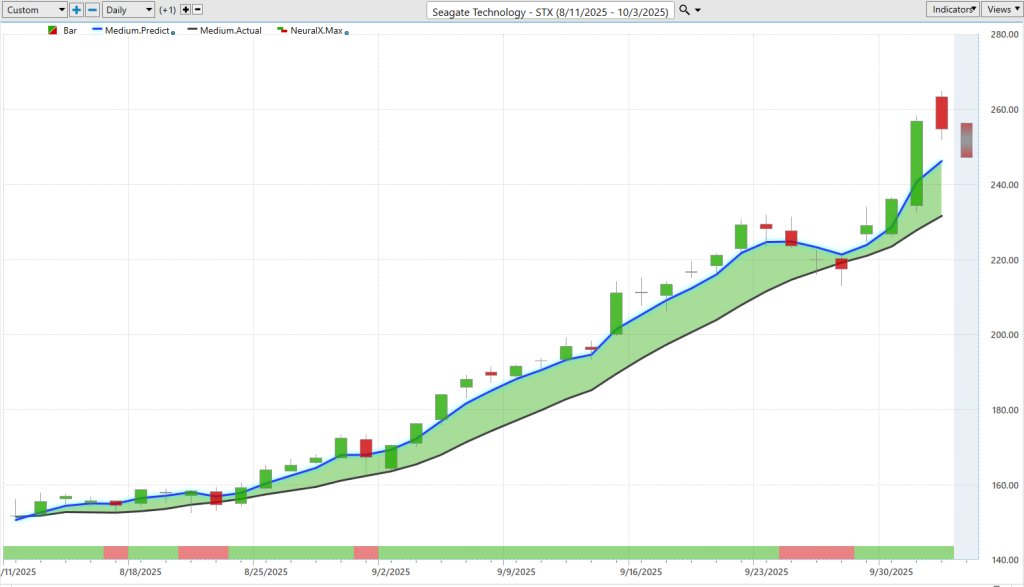Image resolution: width=1024 pixels, height=587 pixels.
Task: Click the black plus forecast increment button
Action: click(x=185, y=9)
